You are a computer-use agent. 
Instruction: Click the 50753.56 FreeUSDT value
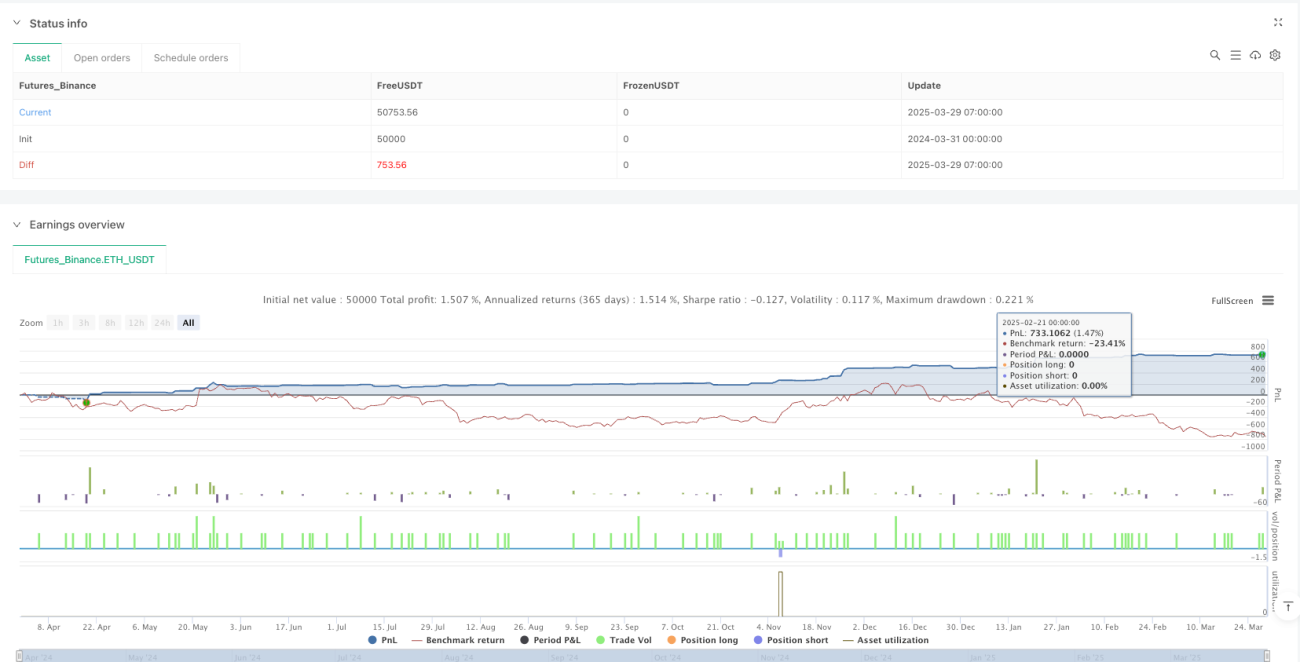pyautogui.click(x=397, y=112)
